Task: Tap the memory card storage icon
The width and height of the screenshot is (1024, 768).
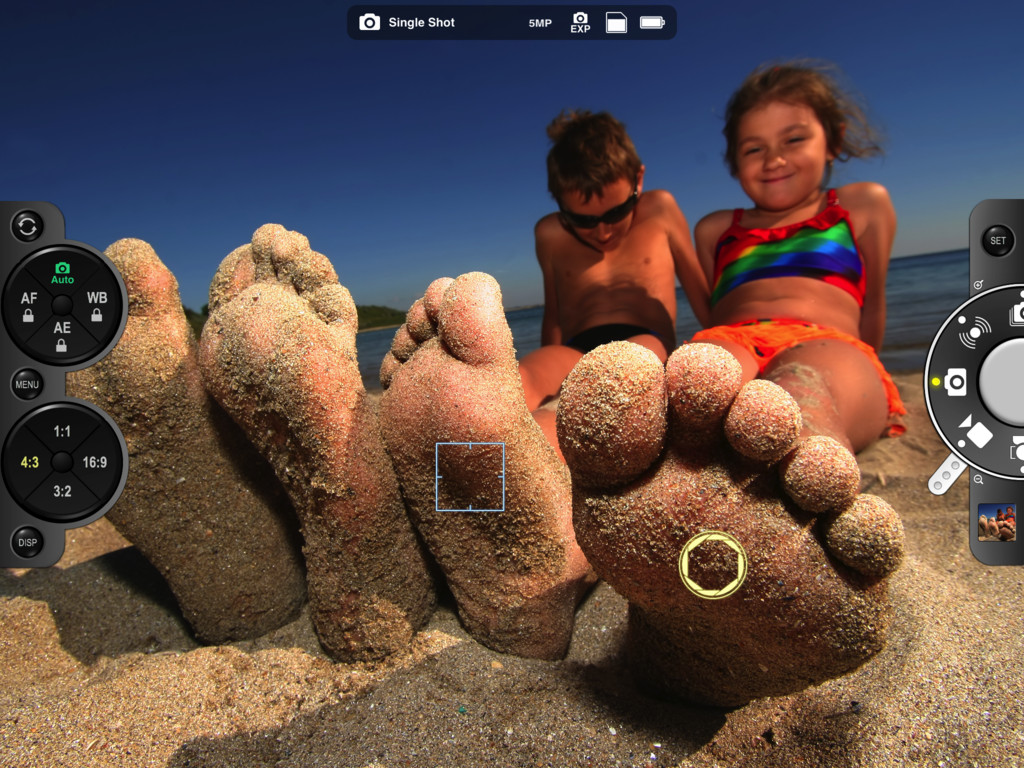Action: tap(616, 23)
